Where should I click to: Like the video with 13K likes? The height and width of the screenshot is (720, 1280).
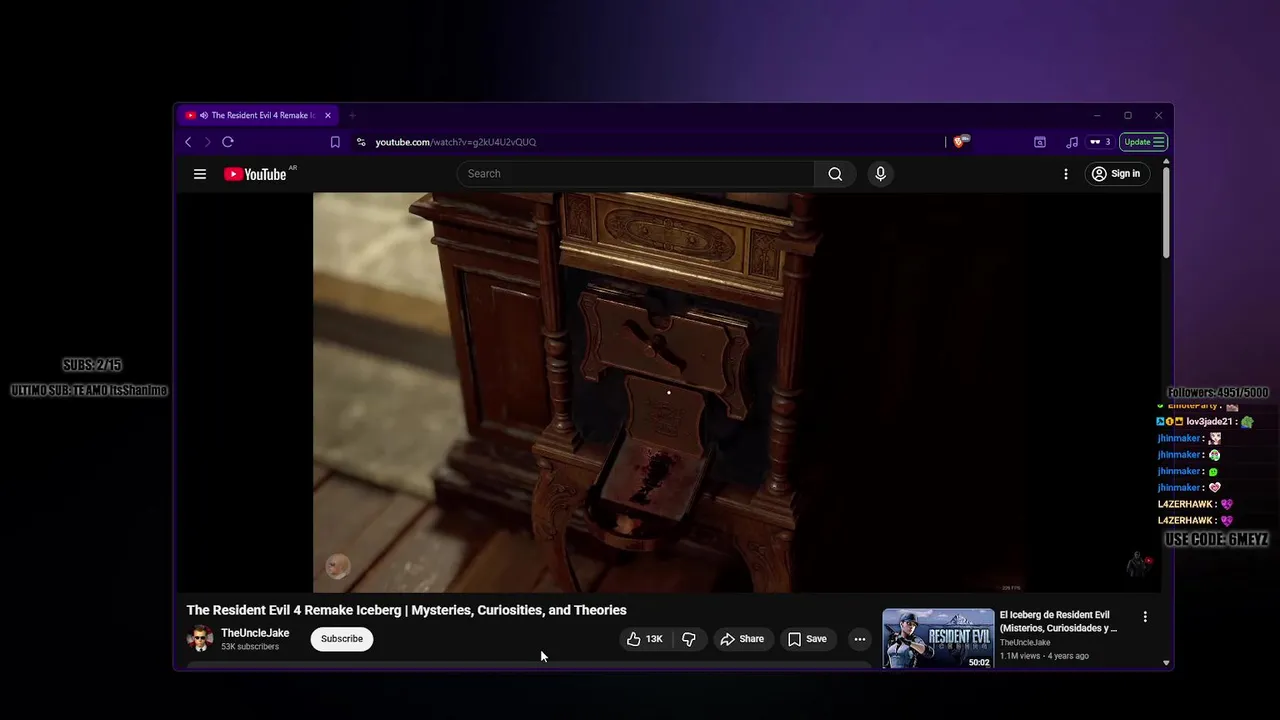tap(645, 639)
